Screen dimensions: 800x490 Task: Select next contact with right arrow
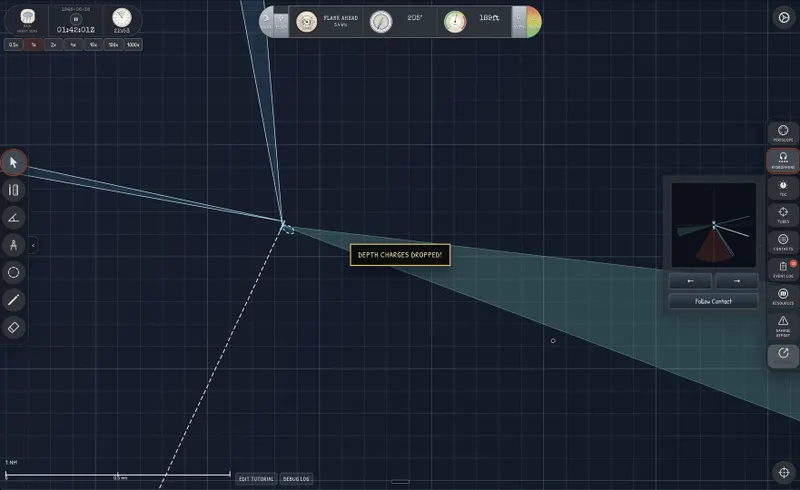coord(737,281)
